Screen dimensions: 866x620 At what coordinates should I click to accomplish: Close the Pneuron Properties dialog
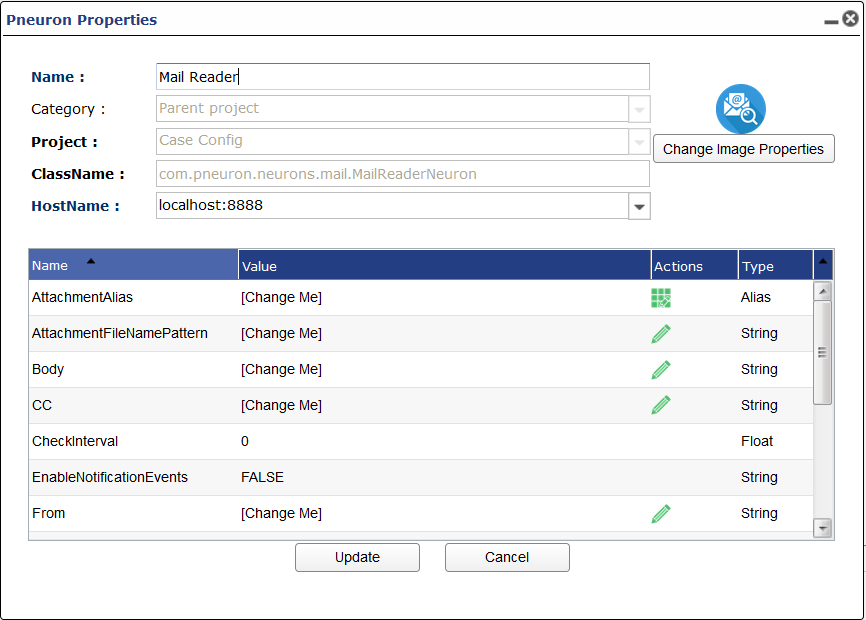coord(851,19)
